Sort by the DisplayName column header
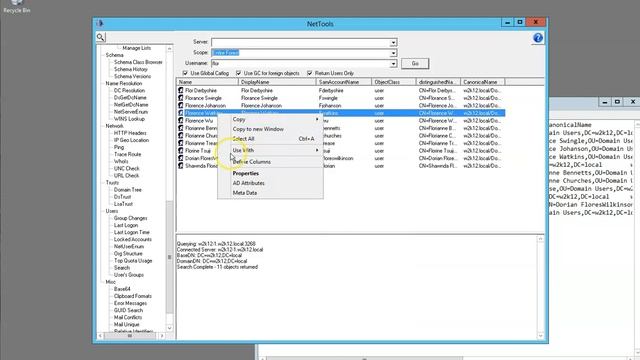The height and width of the screenshot is (360, 640). point(277,82)
